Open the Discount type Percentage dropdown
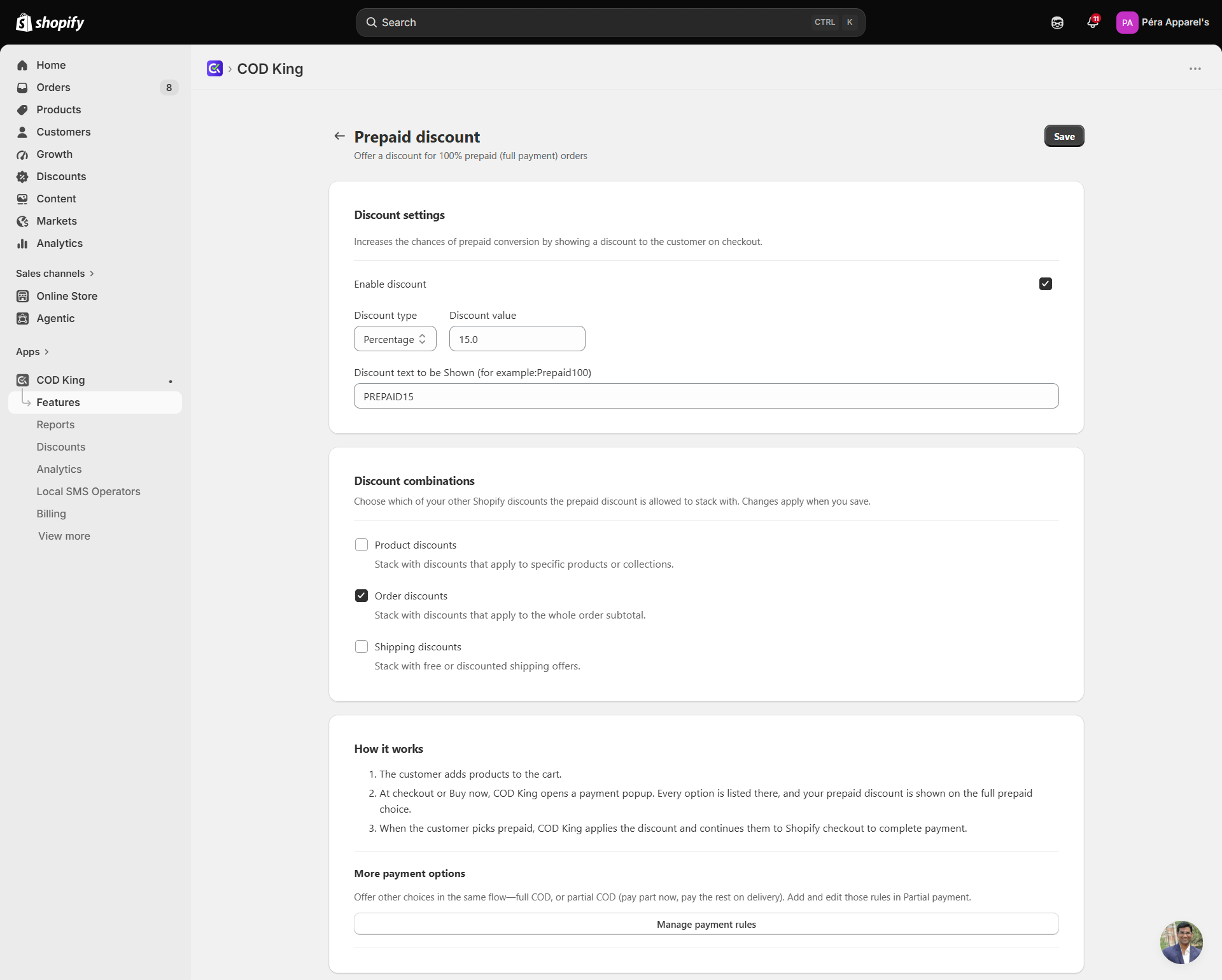This screenshot has height=980, width=1222. click(x=395, y=339)
